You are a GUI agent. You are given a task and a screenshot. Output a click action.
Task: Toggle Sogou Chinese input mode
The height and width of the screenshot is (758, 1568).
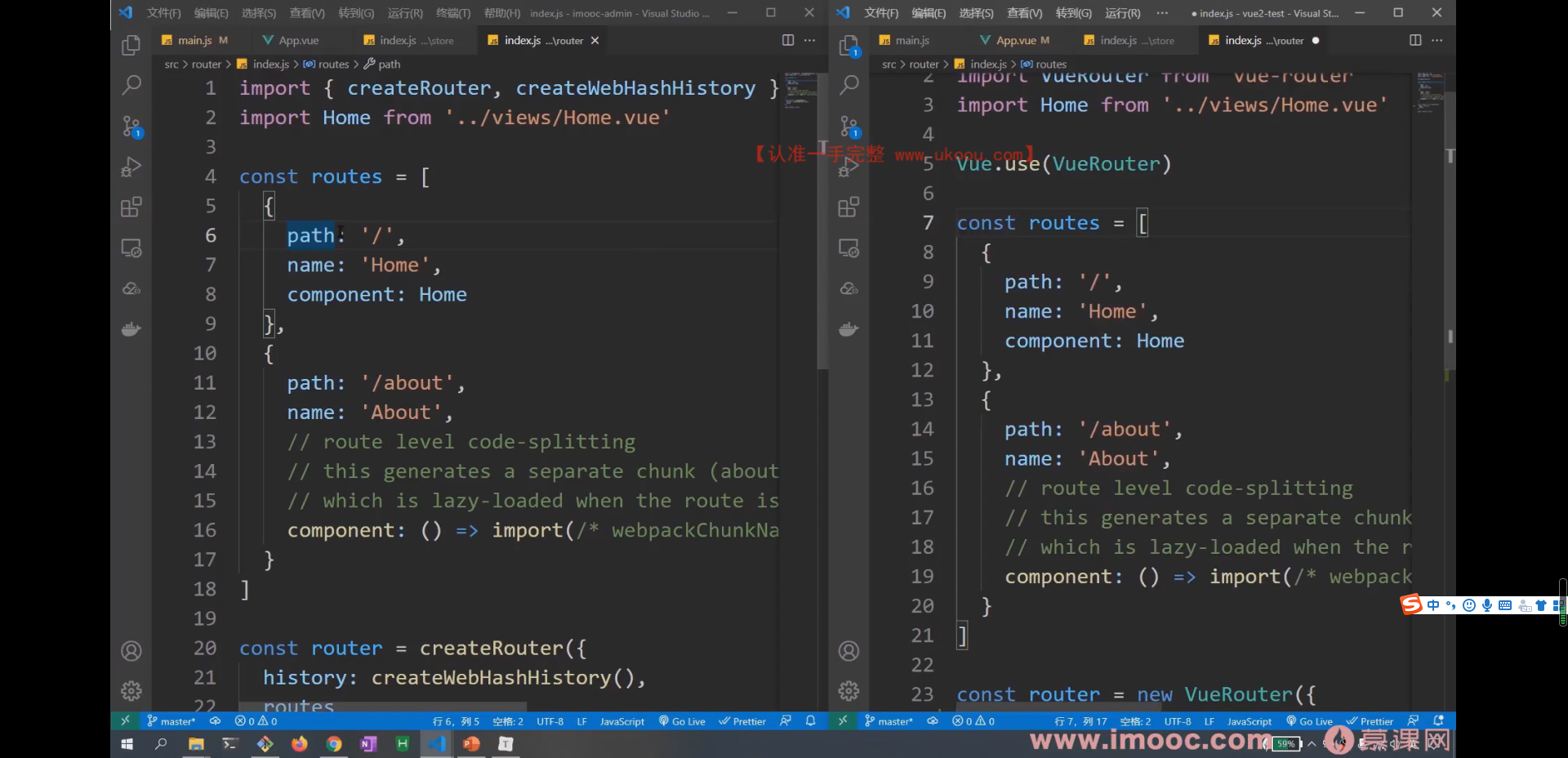[x=1433, y=605]
